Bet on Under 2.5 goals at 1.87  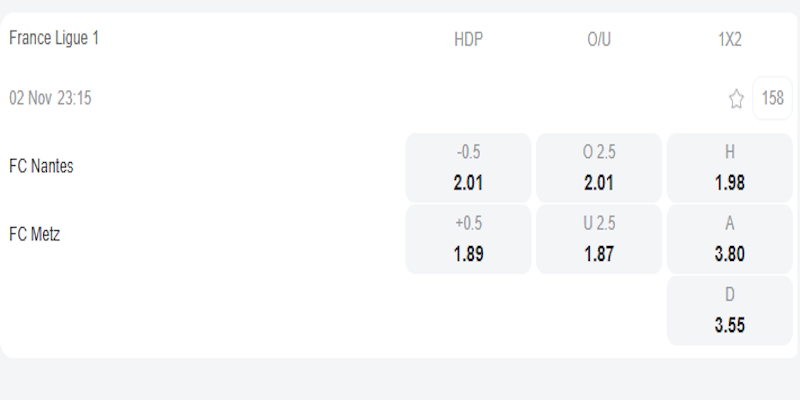coord(599,239)
